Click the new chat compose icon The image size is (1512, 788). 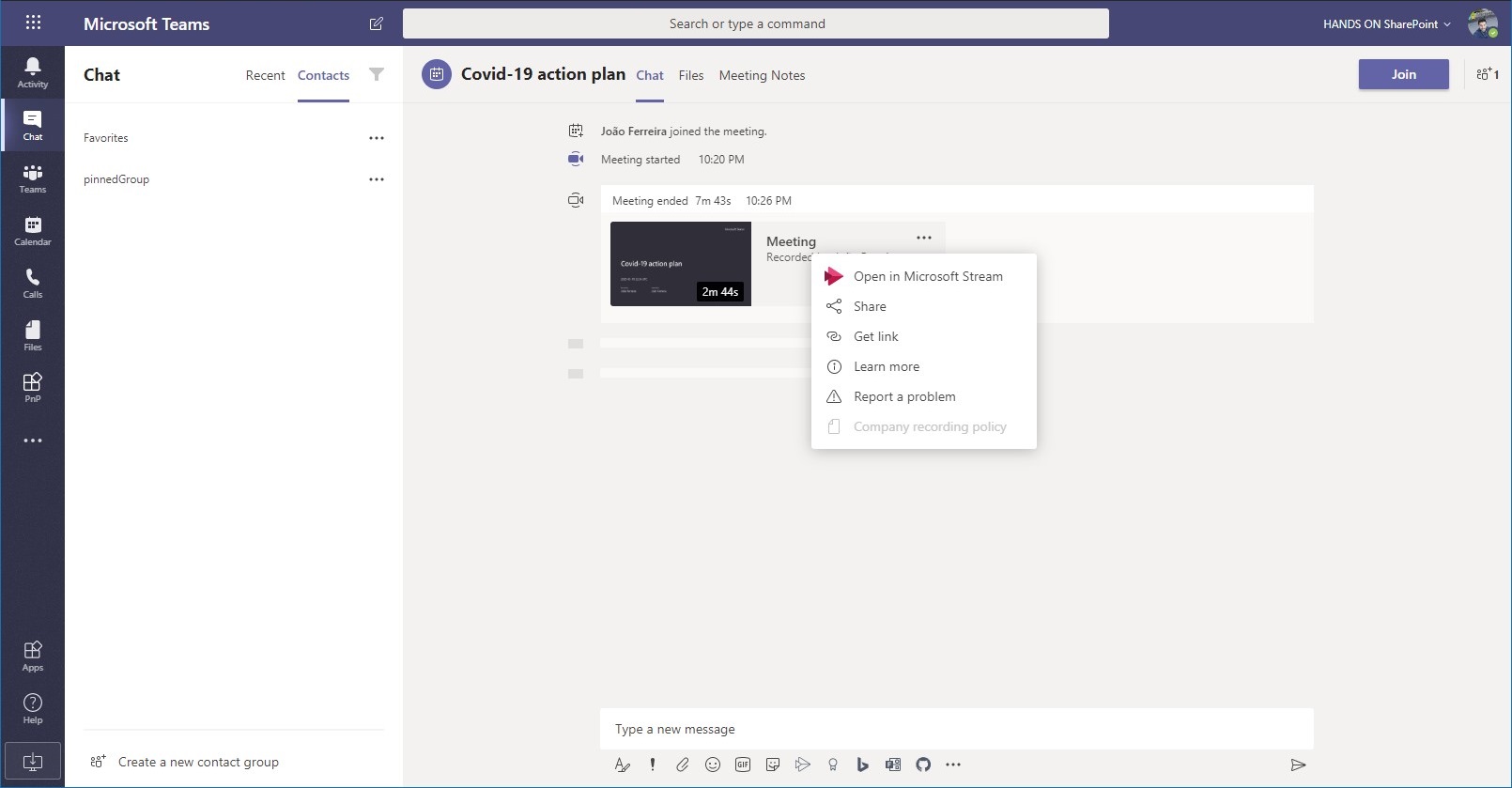point(377,23)
